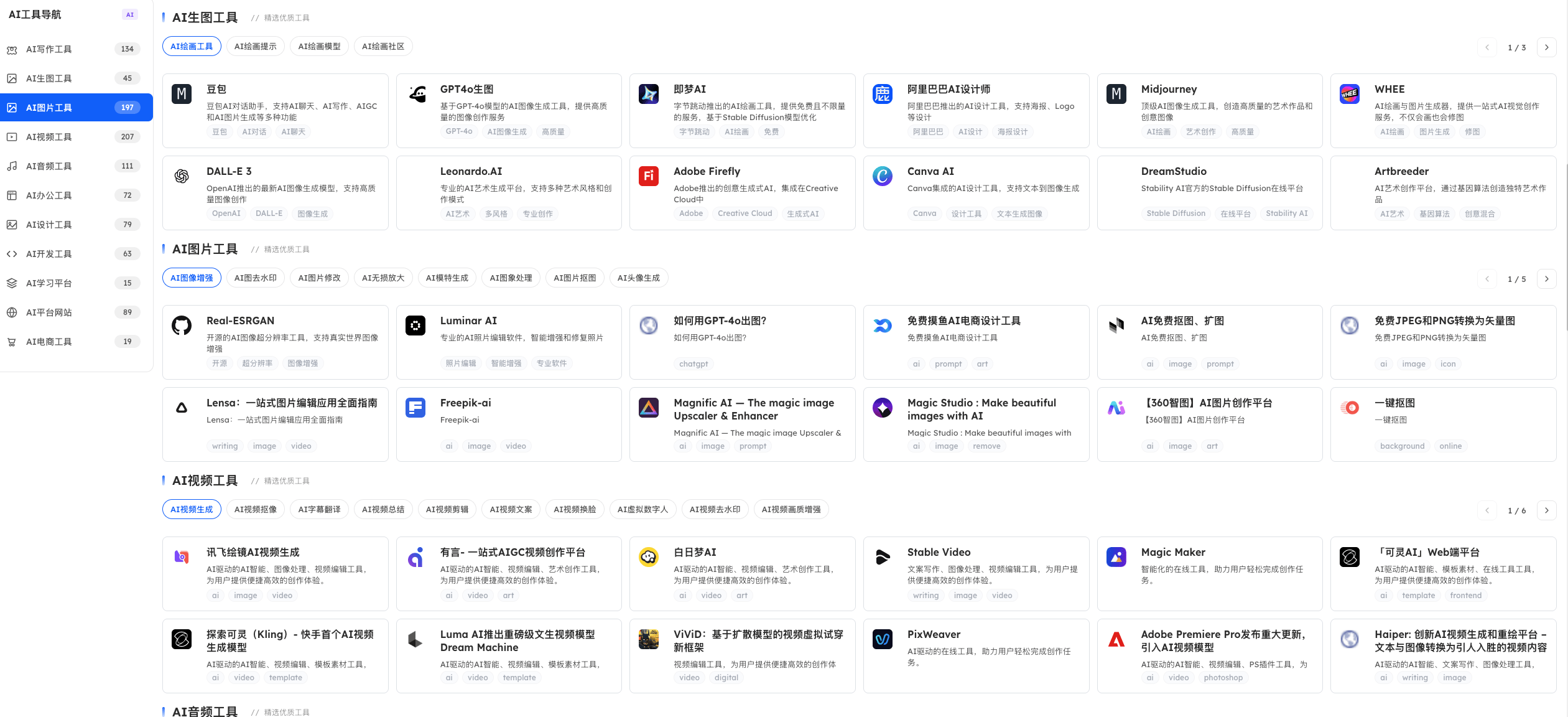Click the Stable Video logo icon
The image size is (1568, 717).
(x=883, y=557)
